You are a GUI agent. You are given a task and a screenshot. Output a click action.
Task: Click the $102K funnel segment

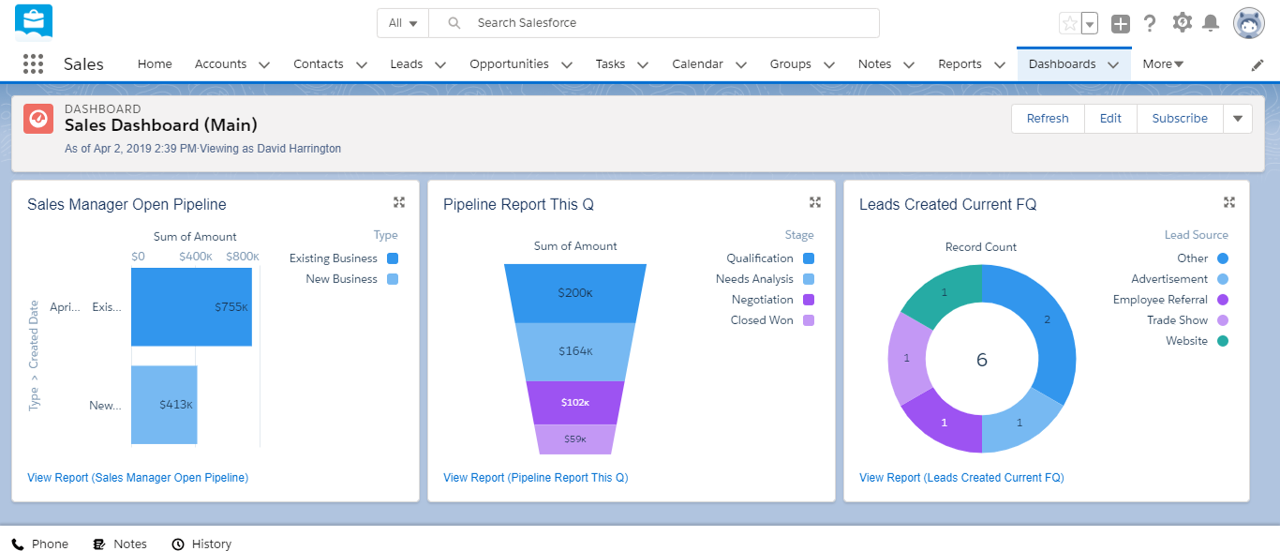tap(575, 402)
